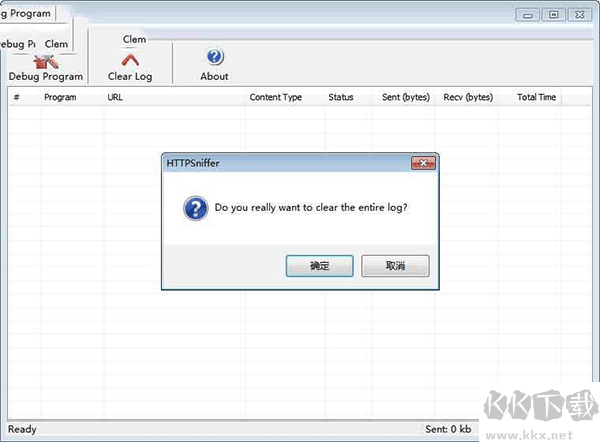Sort by Recv (bytes) column header
This screenshot has height=442, width=600.
468,97
